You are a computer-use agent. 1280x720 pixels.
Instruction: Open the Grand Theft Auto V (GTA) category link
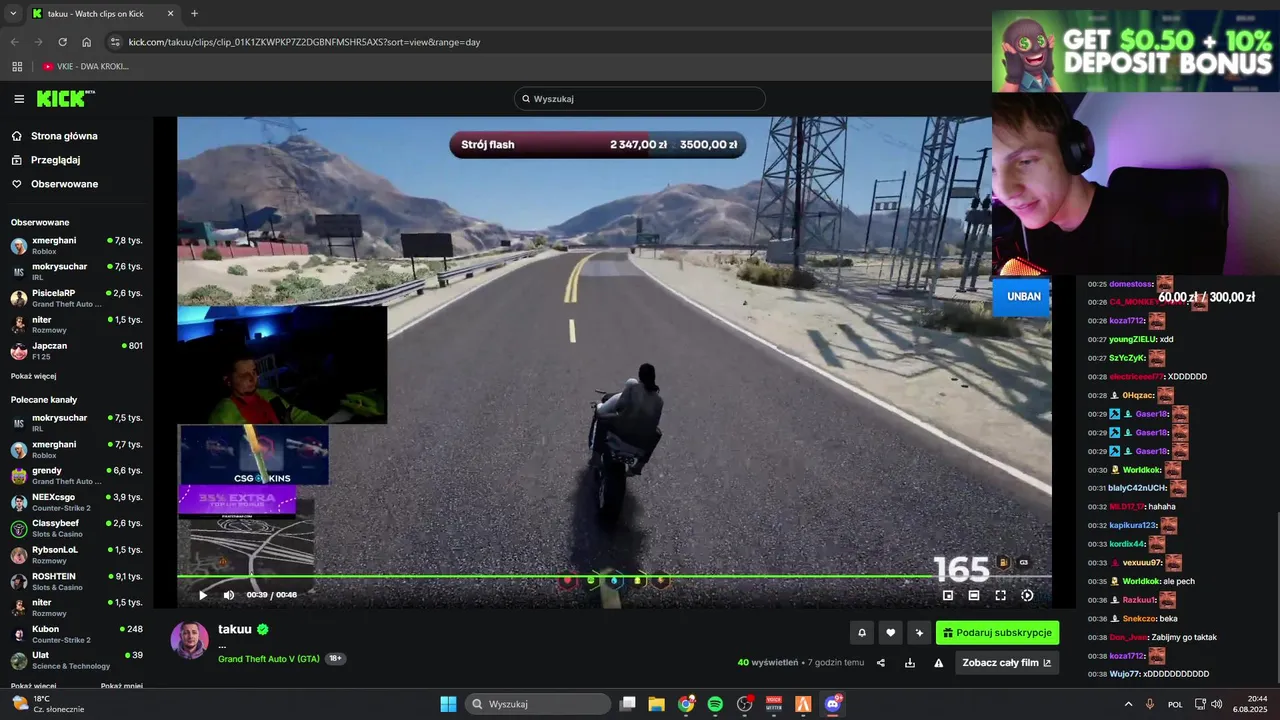269,659
